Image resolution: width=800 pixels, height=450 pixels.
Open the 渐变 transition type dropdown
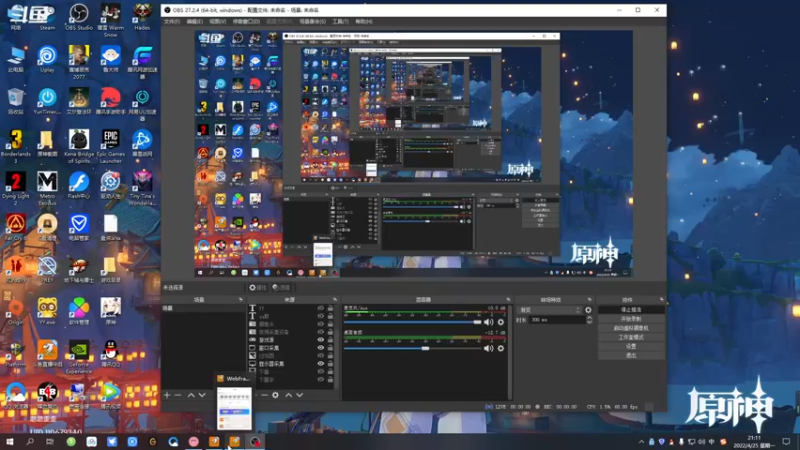click(549, 310)
